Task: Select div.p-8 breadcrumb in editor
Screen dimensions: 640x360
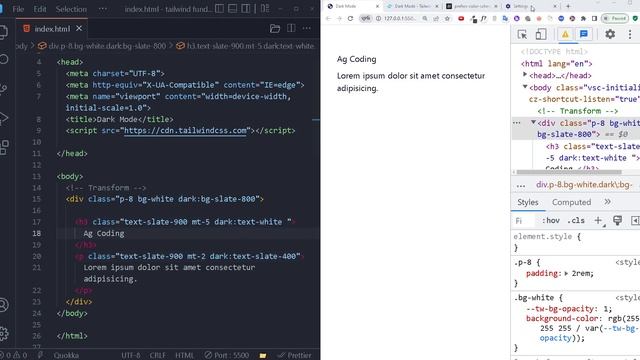Action: pyautogui.click(x=102, y=46)
